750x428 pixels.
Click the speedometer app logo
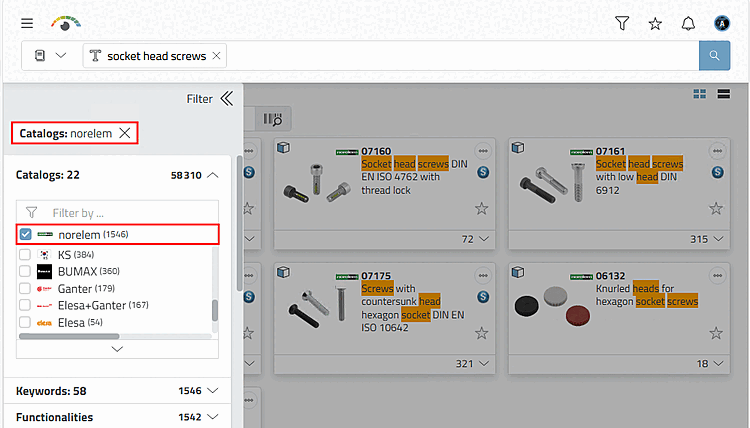coord(66,23)
